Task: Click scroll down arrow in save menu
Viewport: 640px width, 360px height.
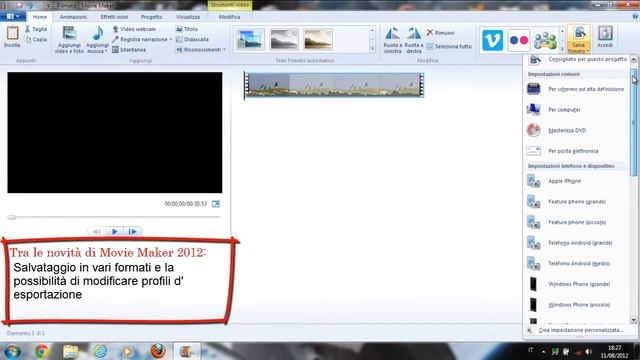Action: click(x=633, y=320)
